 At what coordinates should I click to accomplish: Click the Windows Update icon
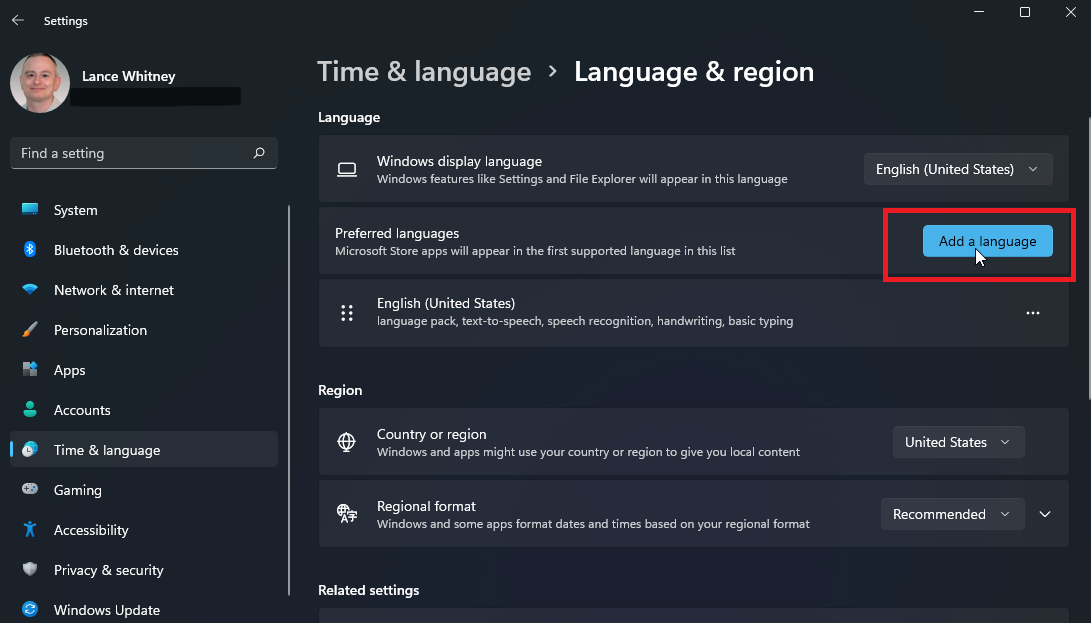pyautogui.click(x=28, y=610)
